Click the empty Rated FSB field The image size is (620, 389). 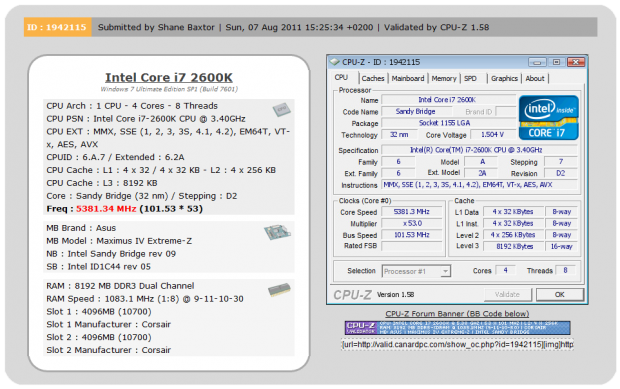pos(412,246)
